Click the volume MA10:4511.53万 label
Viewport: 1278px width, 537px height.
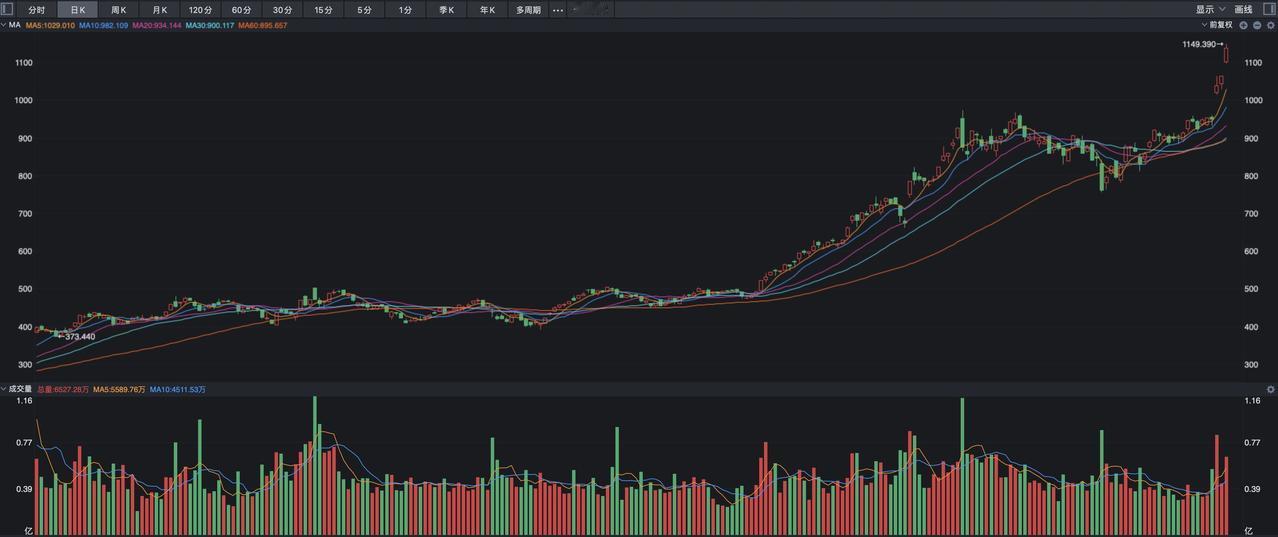pyautogui.click(x=178, y=389)
